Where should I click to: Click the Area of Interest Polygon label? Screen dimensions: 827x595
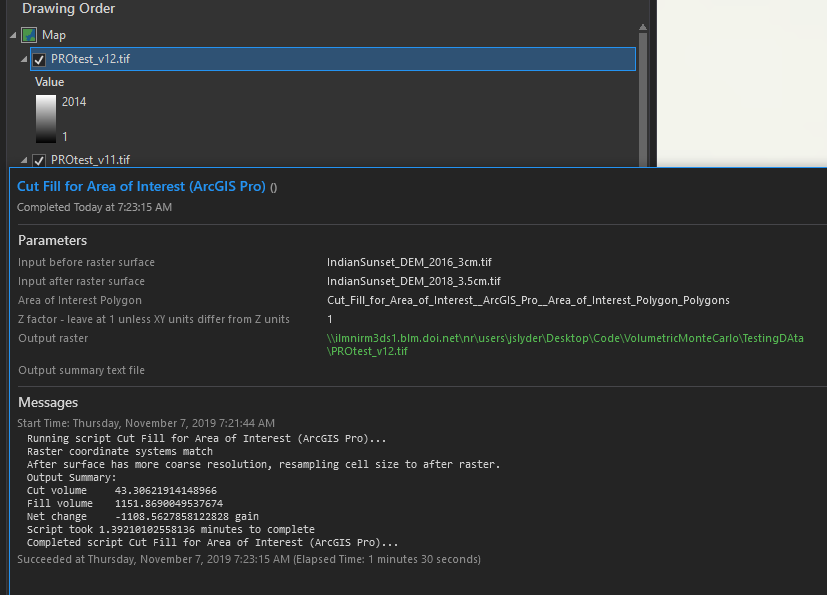80,300
